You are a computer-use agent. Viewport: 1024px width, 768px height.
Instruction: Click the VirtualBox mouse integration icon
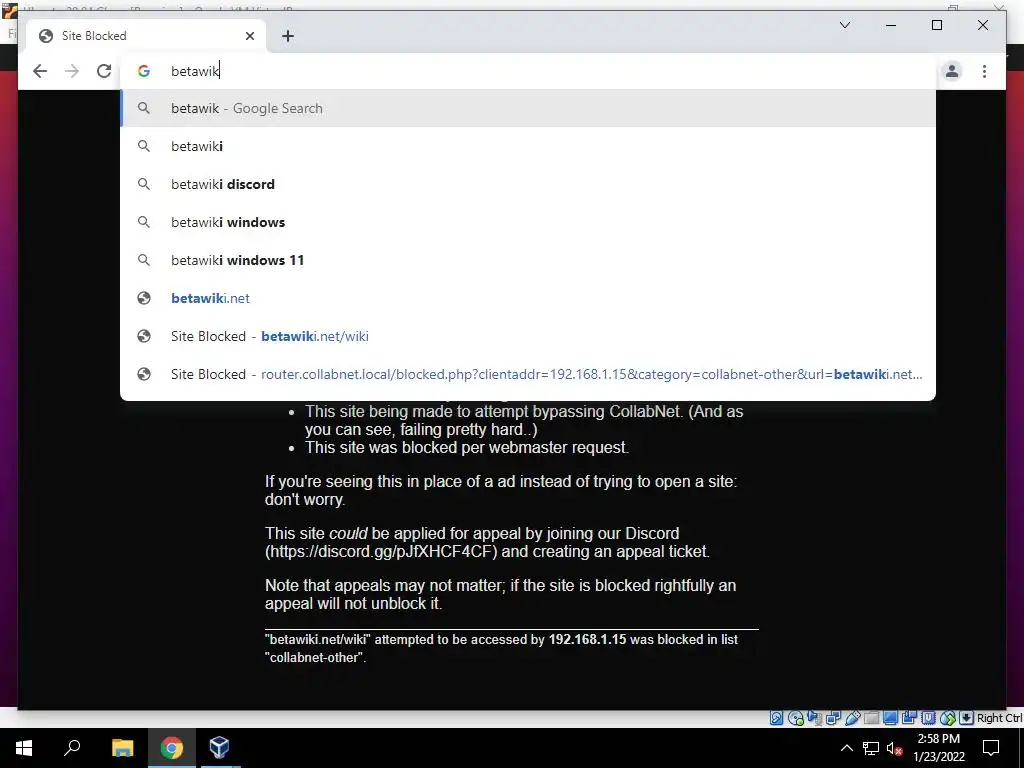point(948,718)
